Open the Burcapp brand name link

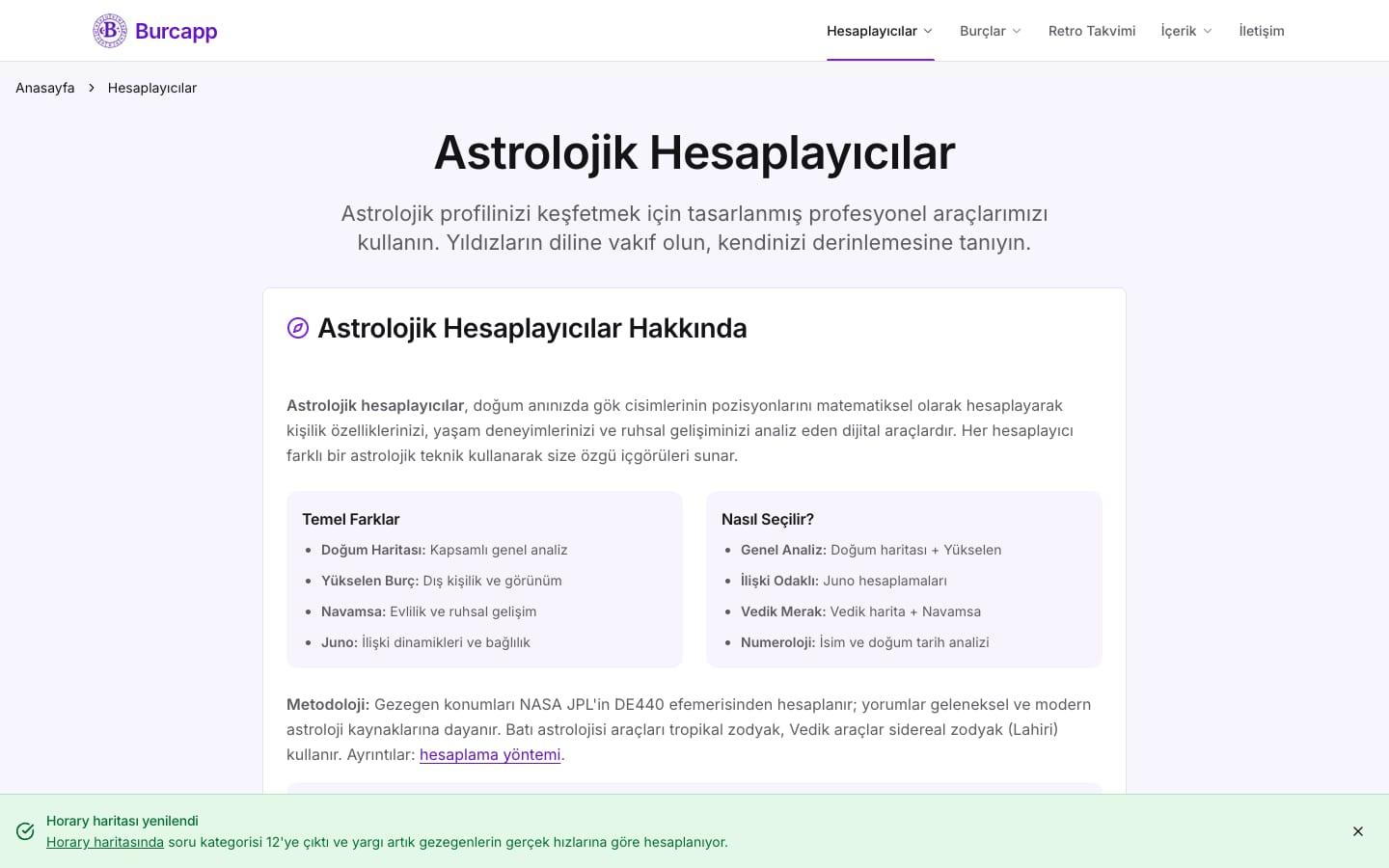(x=176, y=31)
